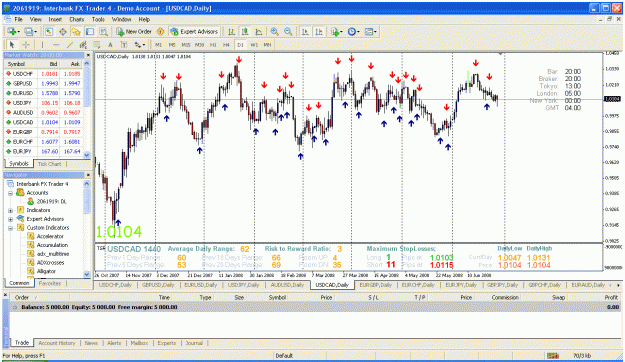This screenshot has width=625, height=362.
Task: Click the Zoom In magnifier icon
Action: tap(275, 31)
